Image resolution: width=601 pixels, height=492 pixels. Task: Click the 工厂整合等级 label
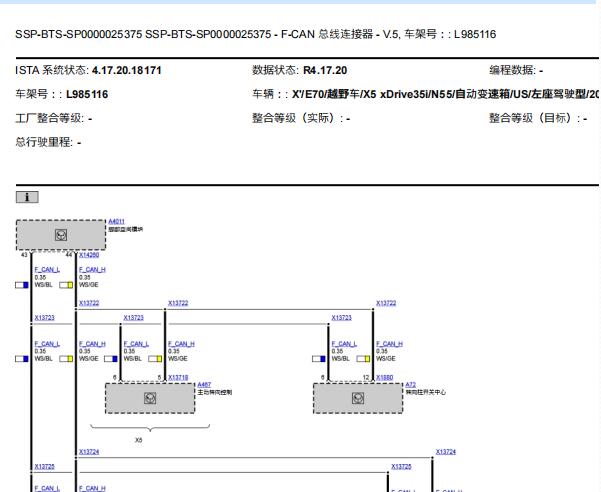[x=48, y=118]
